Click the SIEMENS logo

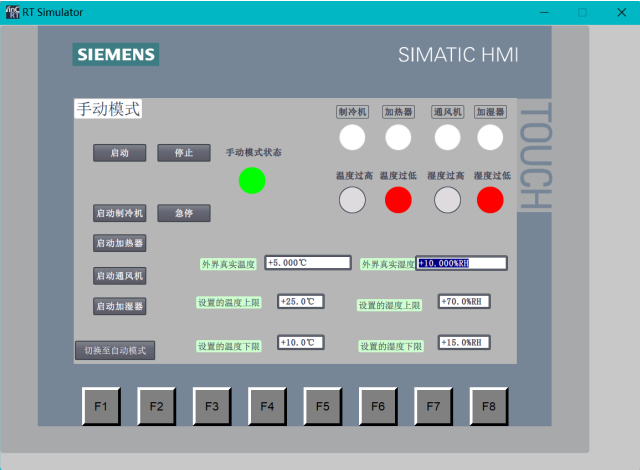(116, 54)
